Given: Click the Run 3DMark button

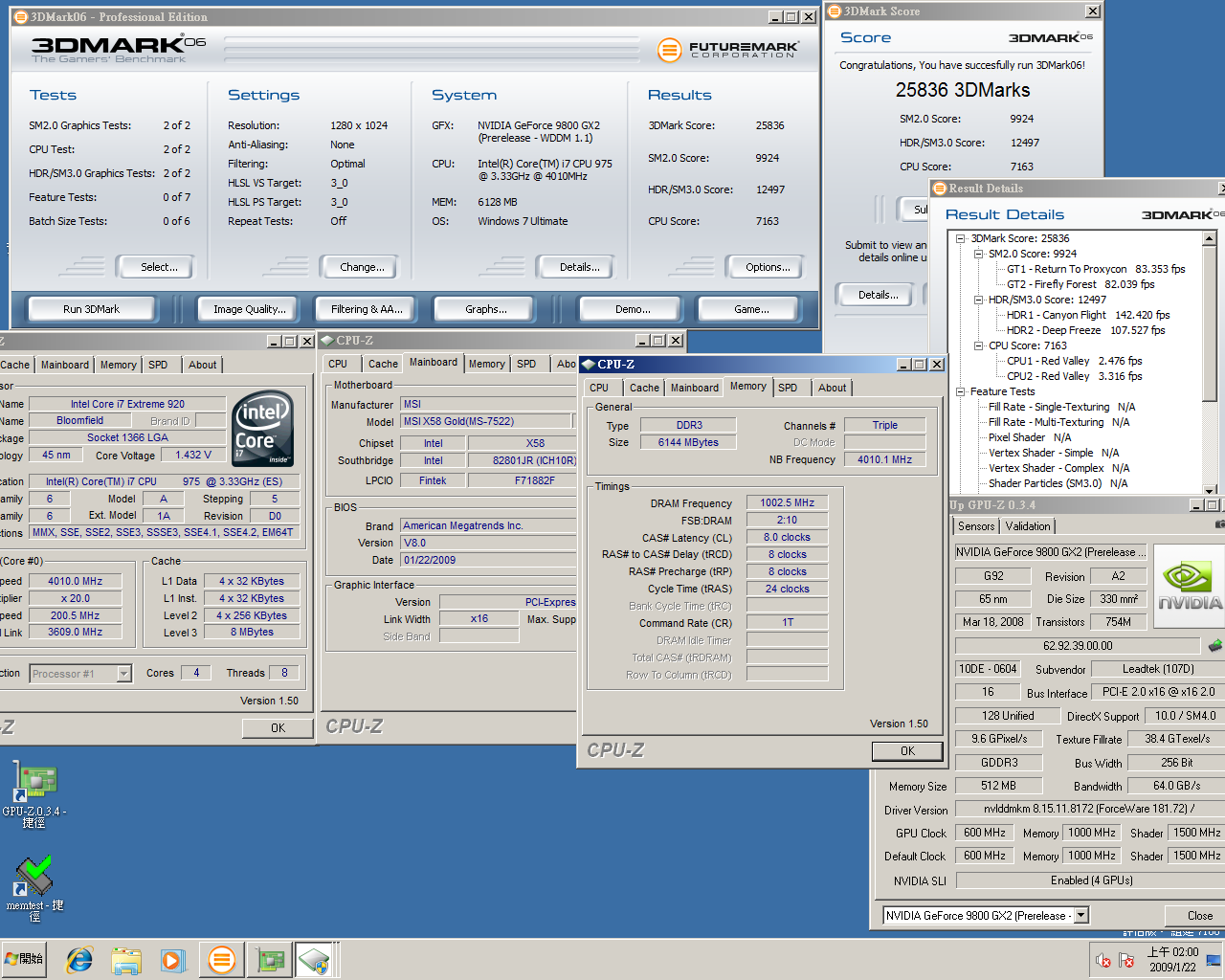Looking at the screenshot, I should tap(92, 309).
